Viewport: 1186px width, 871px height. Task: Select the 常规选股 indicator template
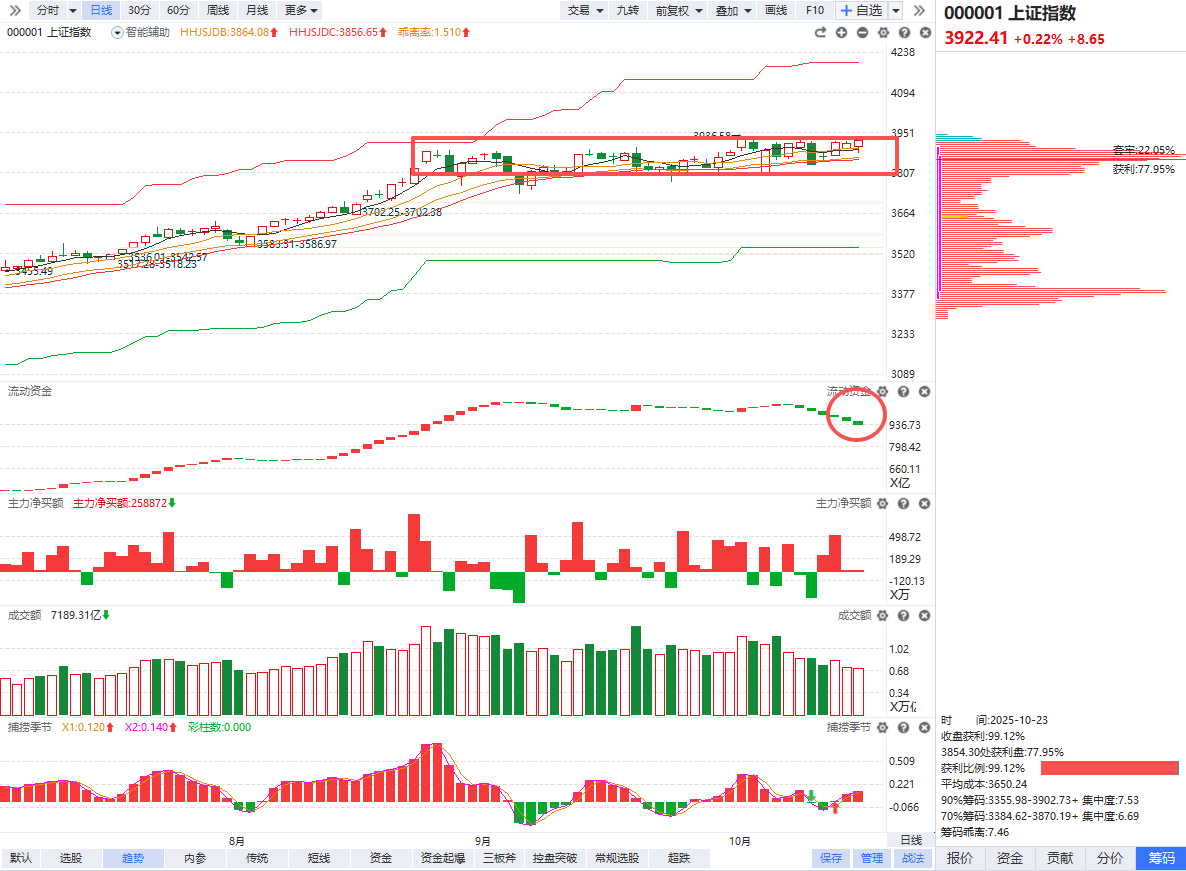[616, 858]
